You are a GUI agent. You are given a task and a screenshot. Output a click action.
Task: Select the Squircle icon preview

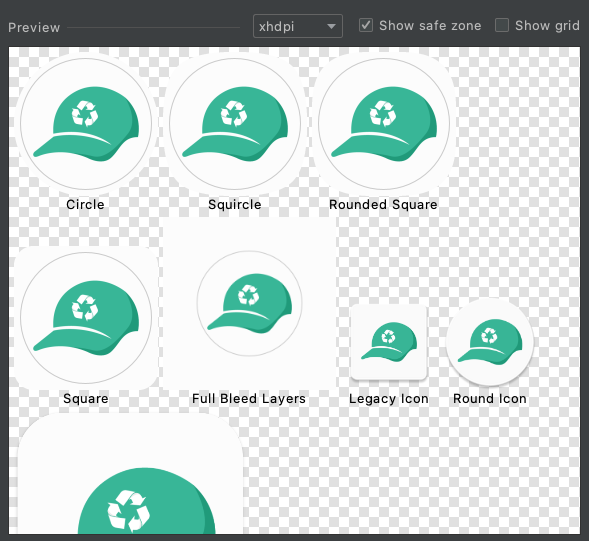click(235, 124)
